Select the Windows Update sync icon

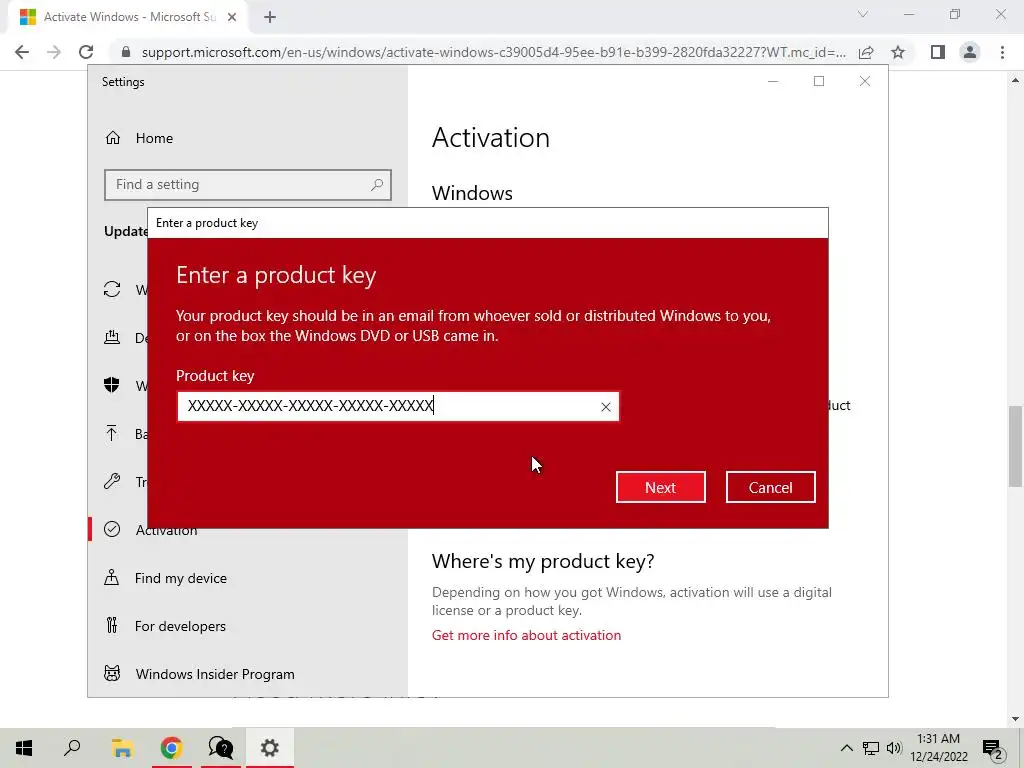(x=112, y=289)
